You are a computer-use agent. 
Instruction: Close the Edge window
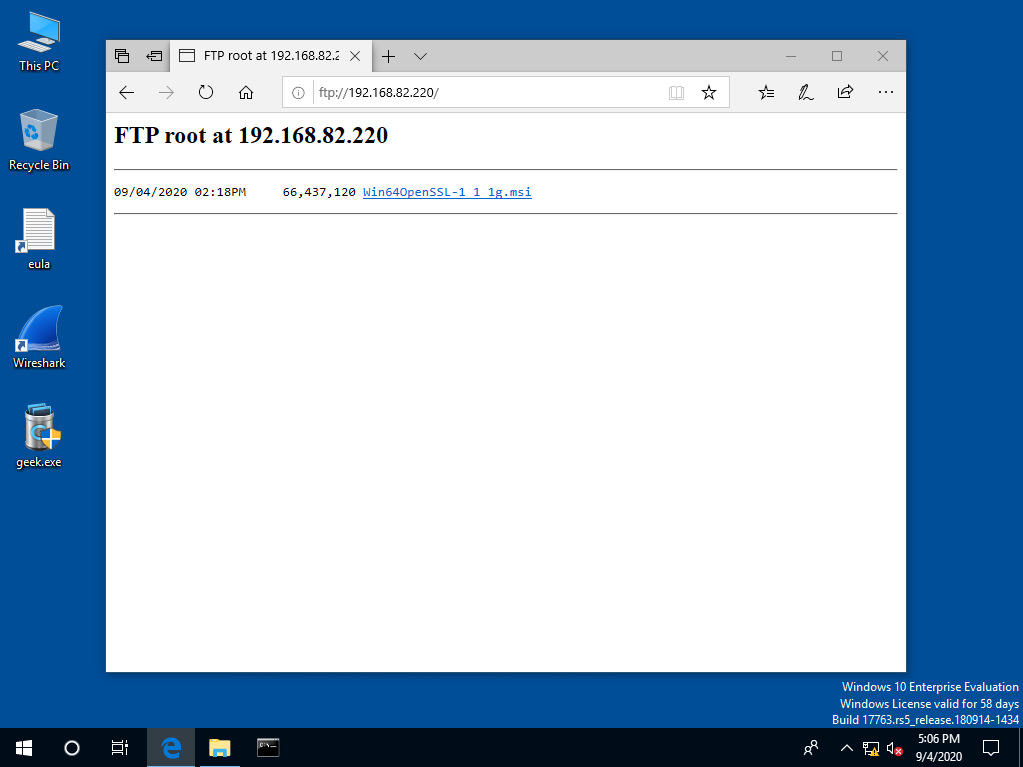click(x=883, y=56)
